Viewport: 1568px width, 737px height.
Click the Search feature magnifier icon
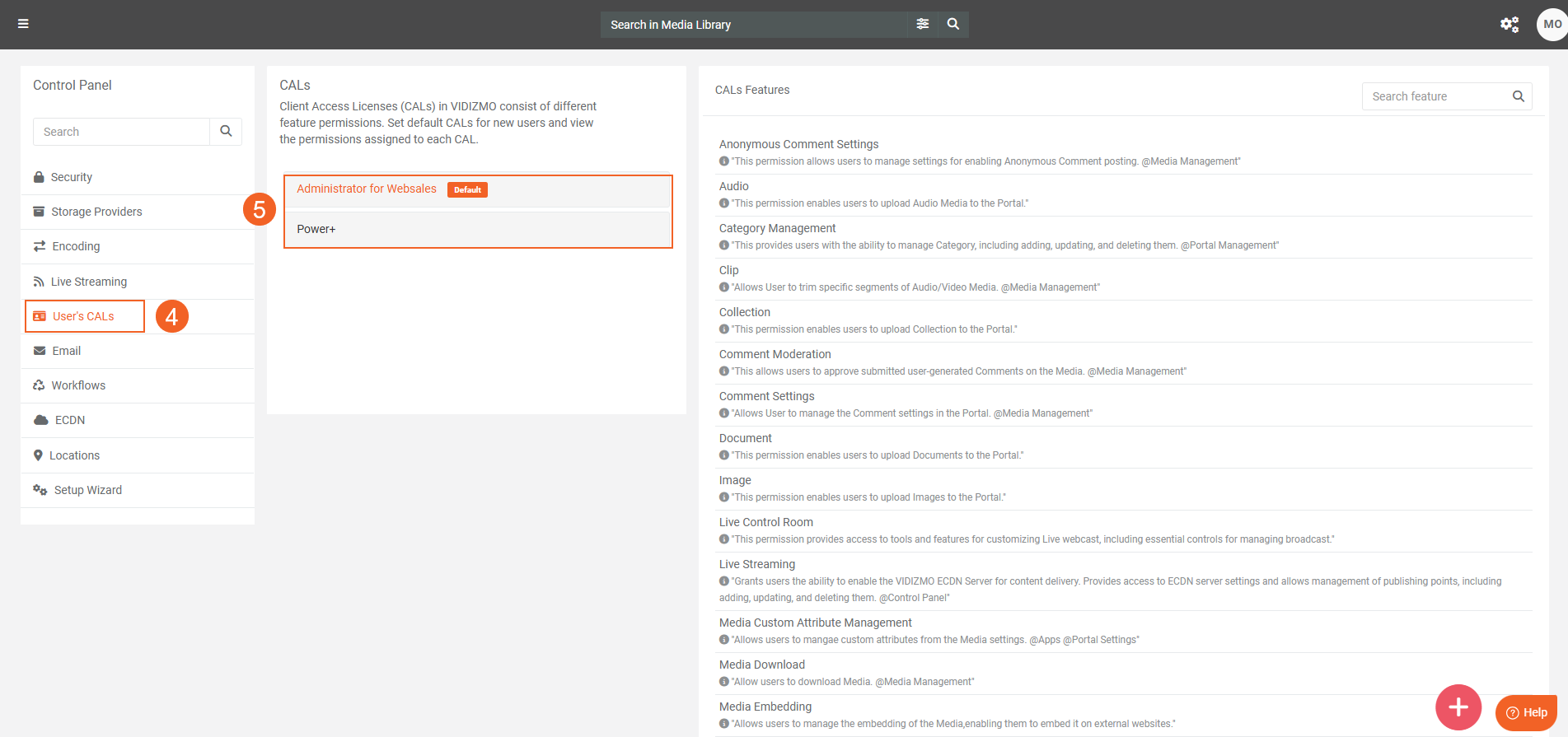pyautogui.click(x=1518, y=96)
